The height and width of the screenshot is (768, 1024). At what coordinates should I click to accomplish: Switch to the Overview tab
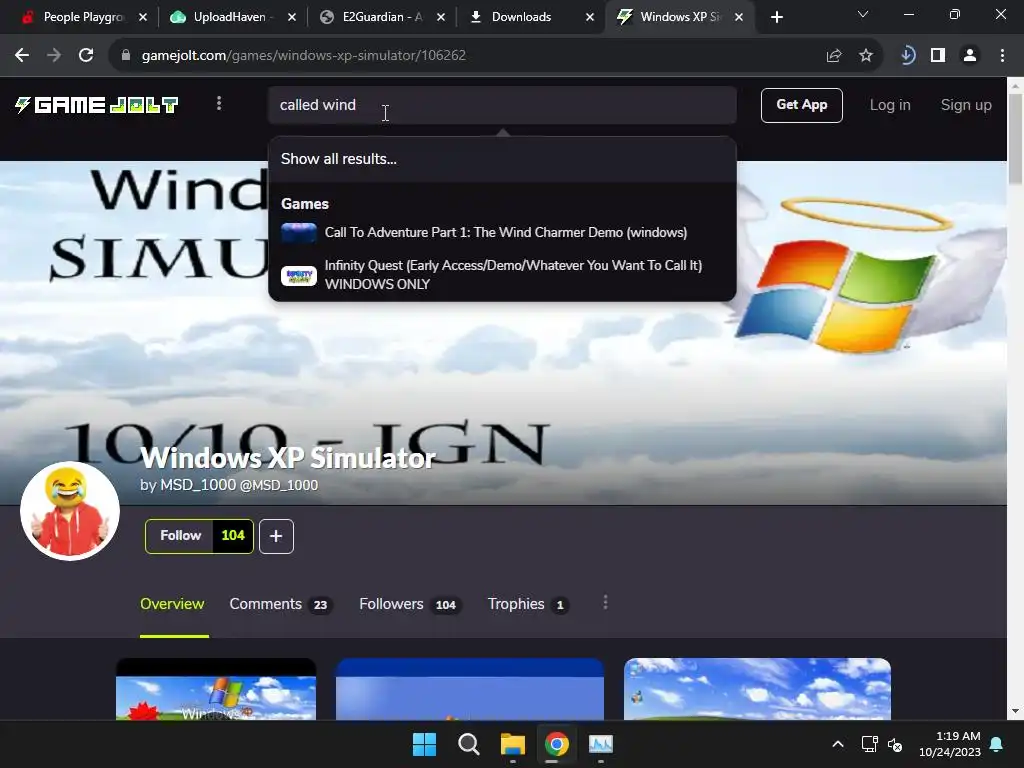172,604
